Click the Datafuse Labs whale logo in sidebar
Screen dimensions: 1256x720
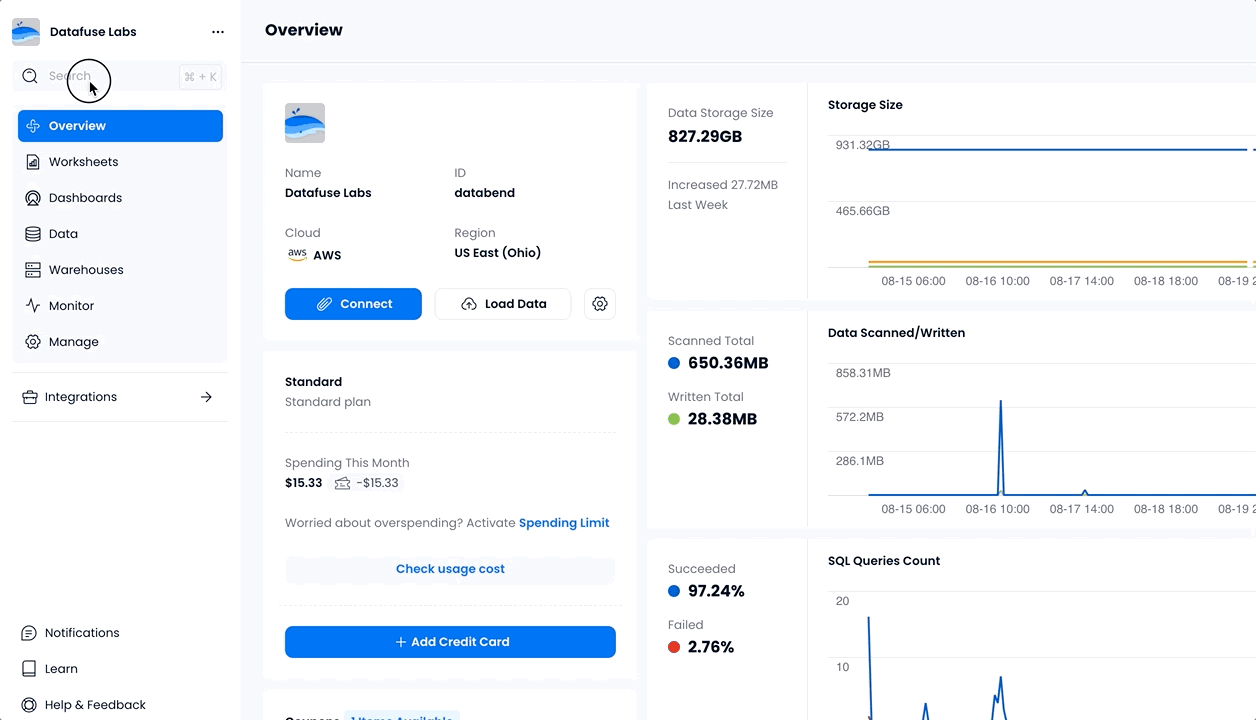pyautogui.click(x=26, y=32)
